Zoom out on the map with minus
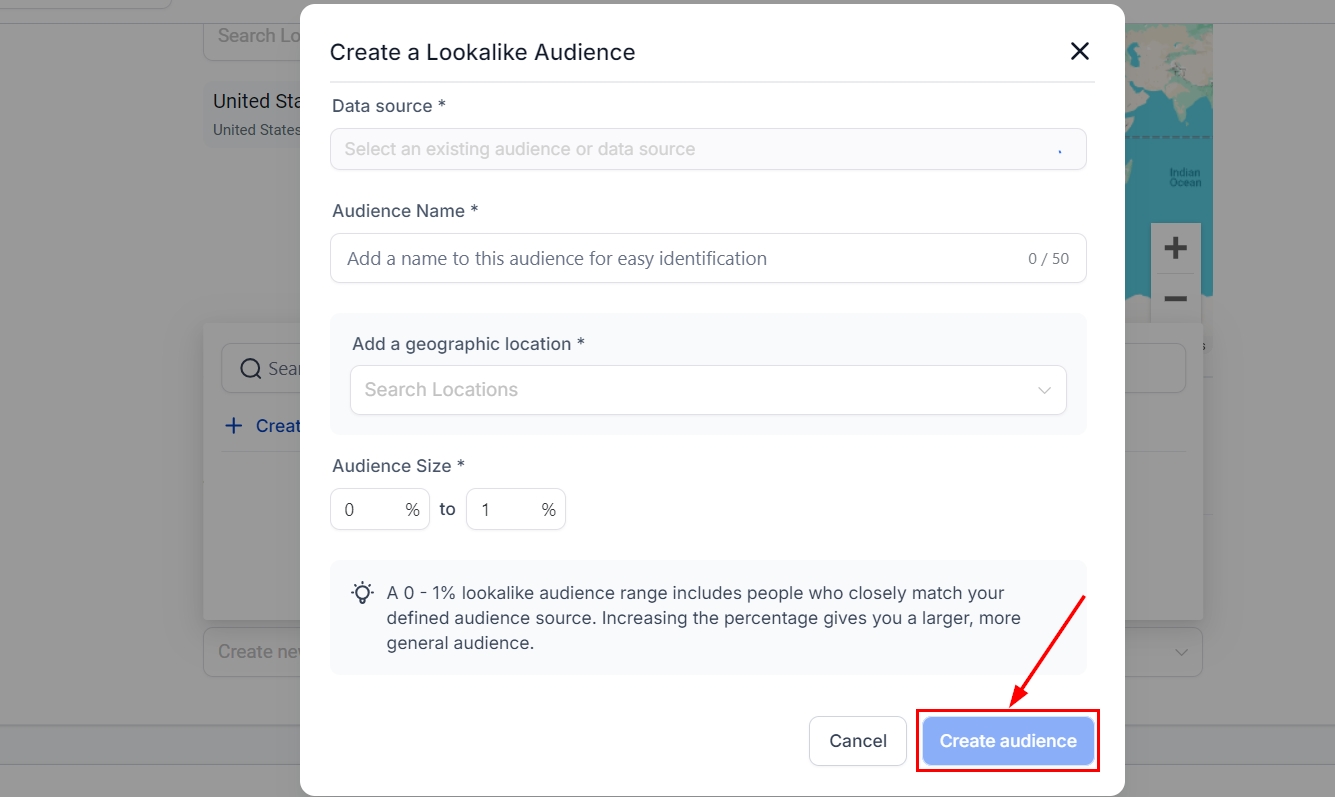The height and width of the screenshot is (797, 1335). [1175, 299]
